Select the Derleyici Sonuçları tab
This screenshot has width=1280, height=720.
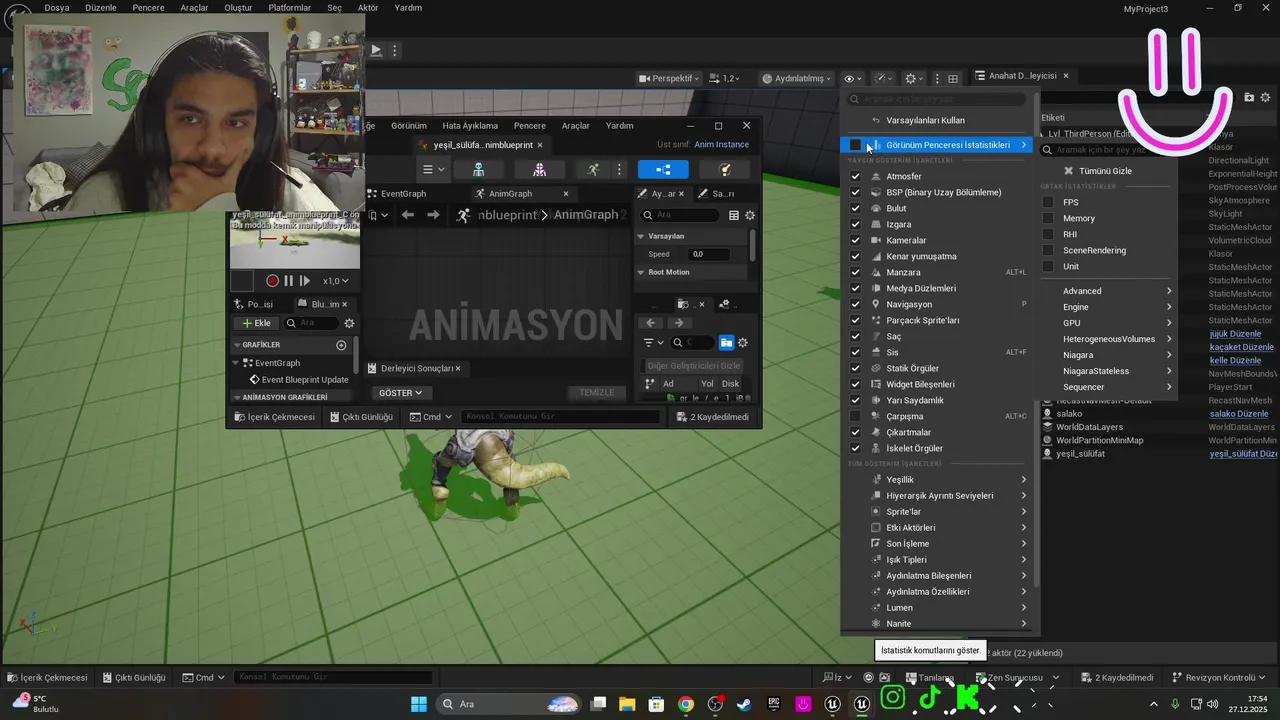[416, 368]
